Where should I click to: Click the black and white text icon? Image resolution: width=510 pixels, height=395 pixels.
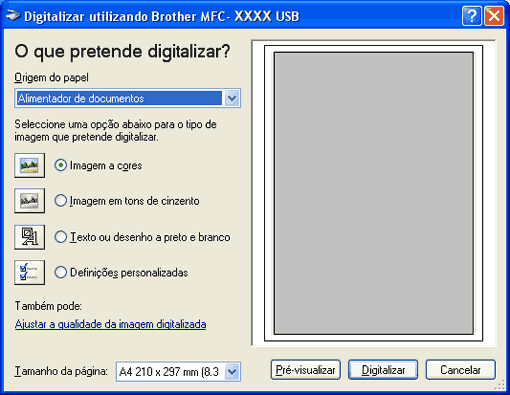[30, 237]
